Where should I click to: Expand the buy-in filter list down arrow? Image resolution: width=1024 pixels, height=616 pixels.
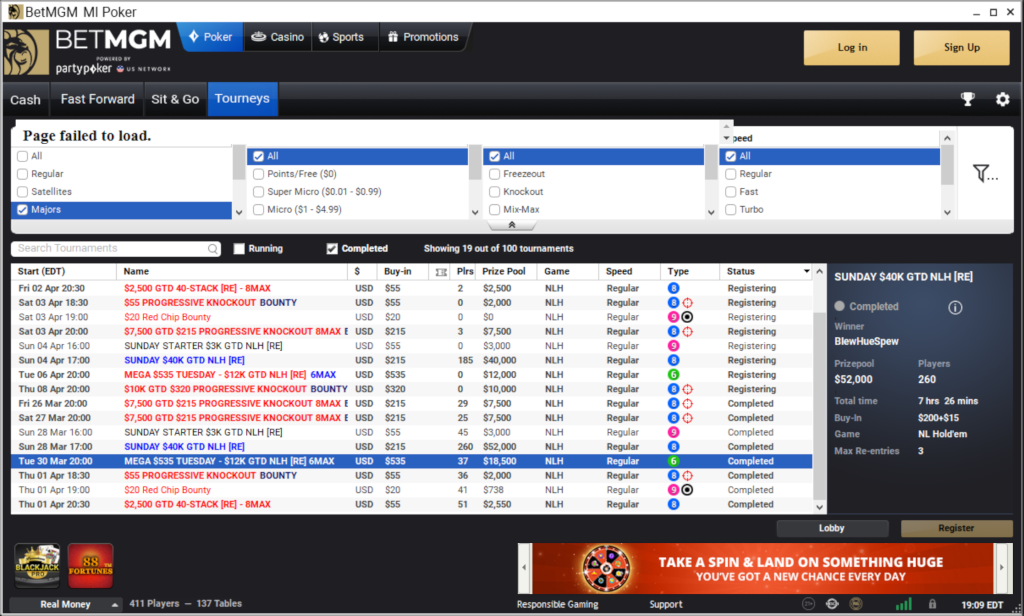coord(475,212)
